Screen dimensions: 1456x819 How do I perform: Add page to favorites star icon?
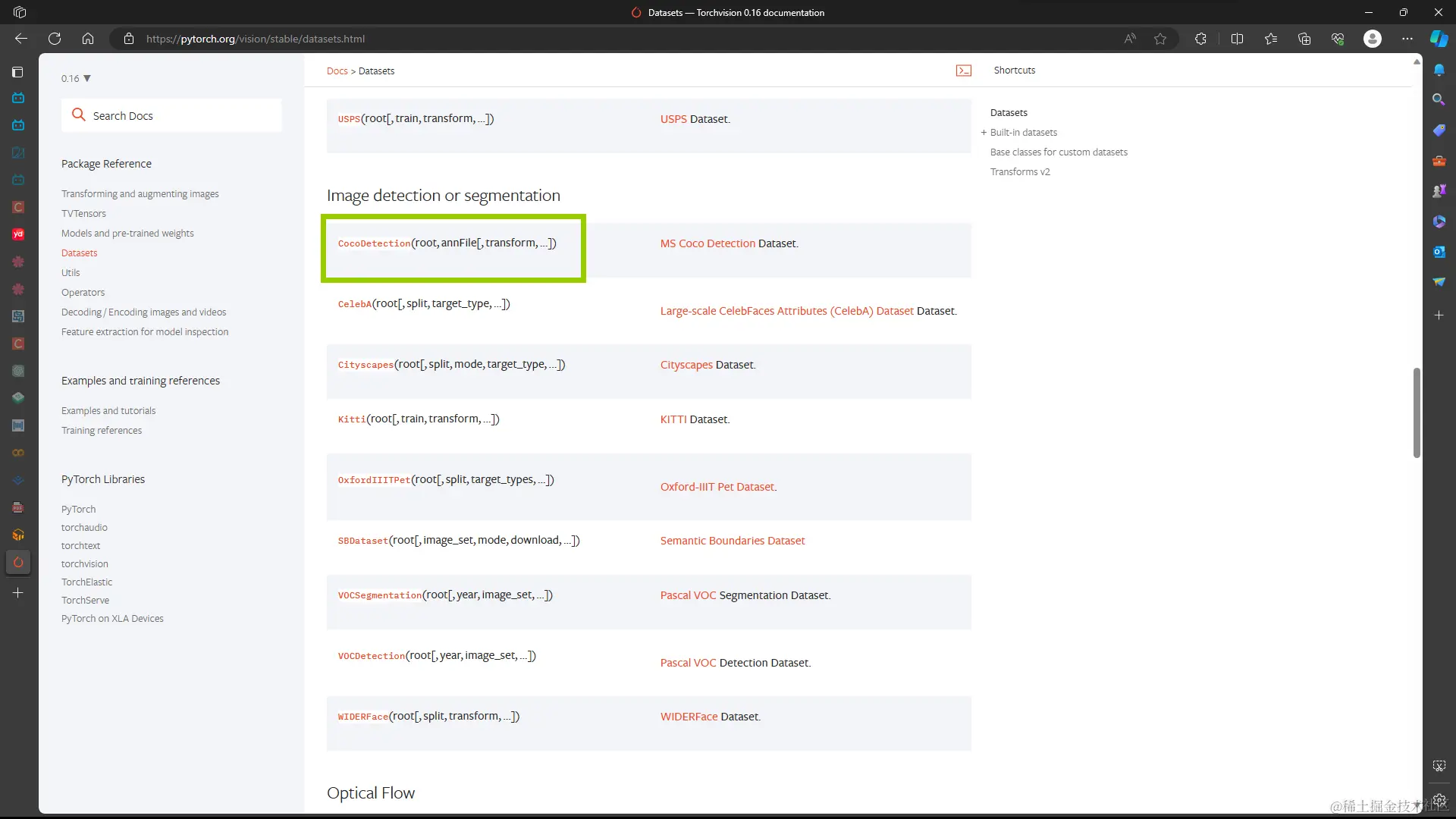point(1160,39)
